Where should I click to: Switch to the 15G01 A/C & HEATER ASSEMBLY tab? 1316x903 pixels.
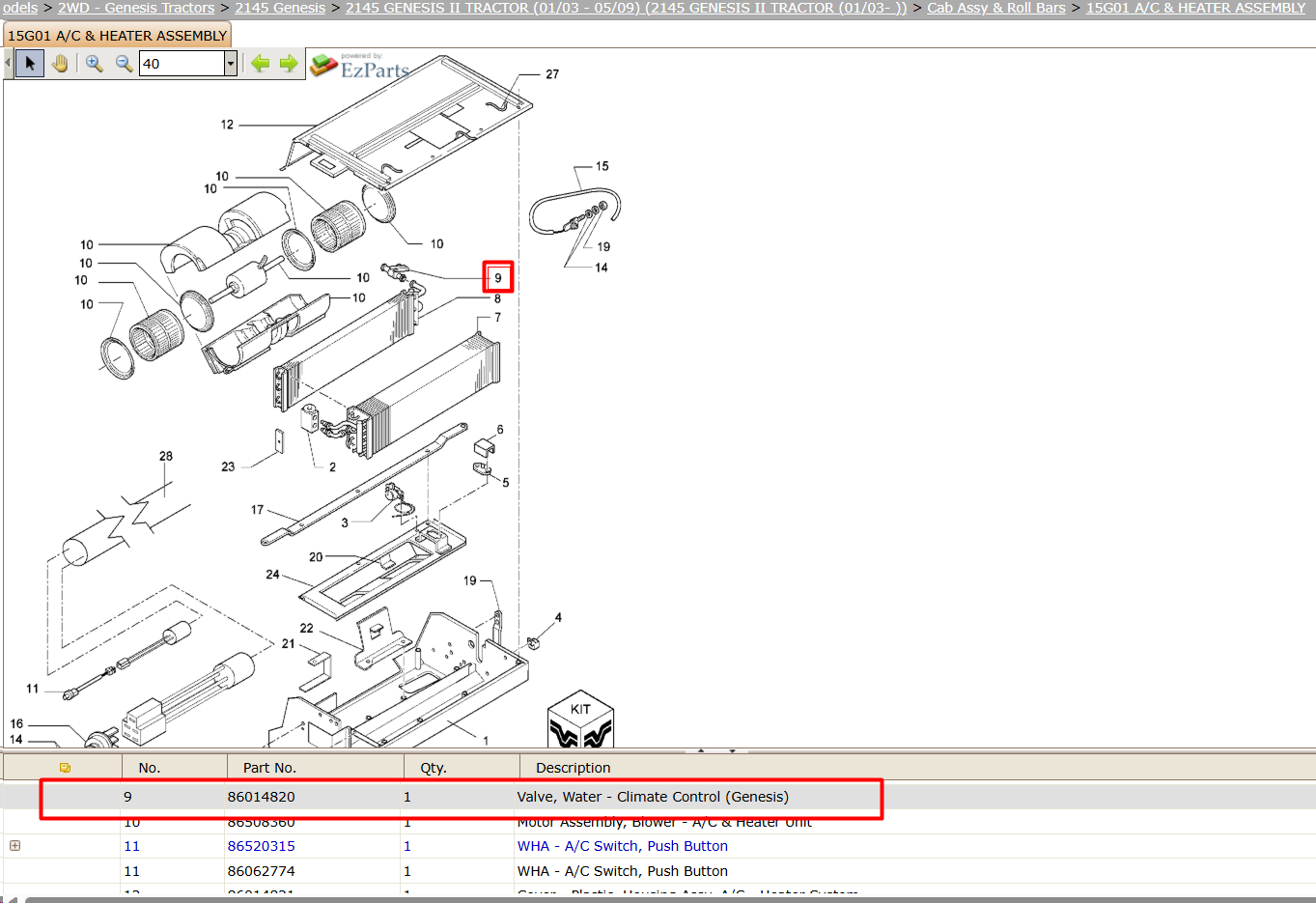pyautogui.click(x=117, y=36)
